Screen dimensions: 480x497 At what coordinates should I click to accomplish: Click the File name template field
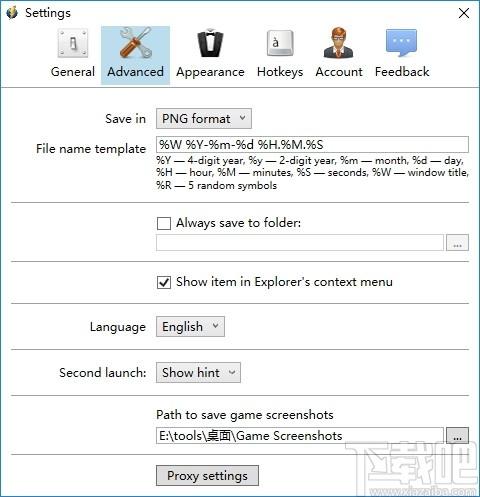coord(312,145)
